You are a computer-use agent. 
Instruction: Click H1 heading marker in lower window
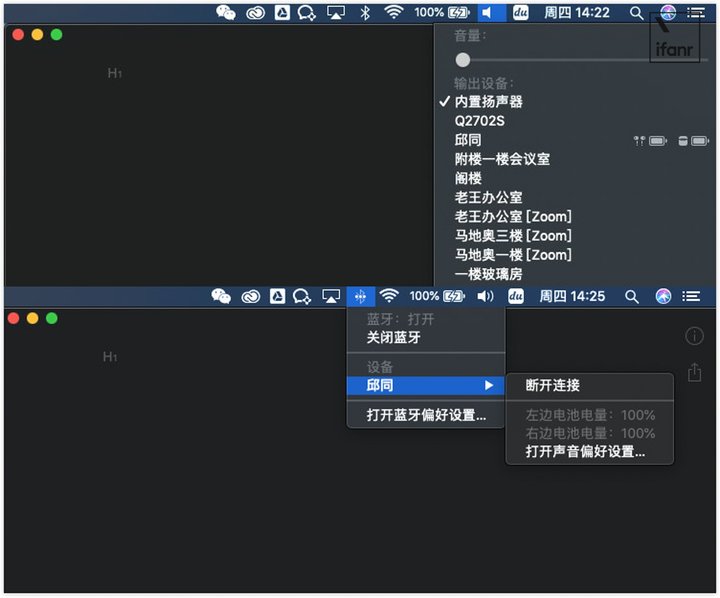[110, 357]
